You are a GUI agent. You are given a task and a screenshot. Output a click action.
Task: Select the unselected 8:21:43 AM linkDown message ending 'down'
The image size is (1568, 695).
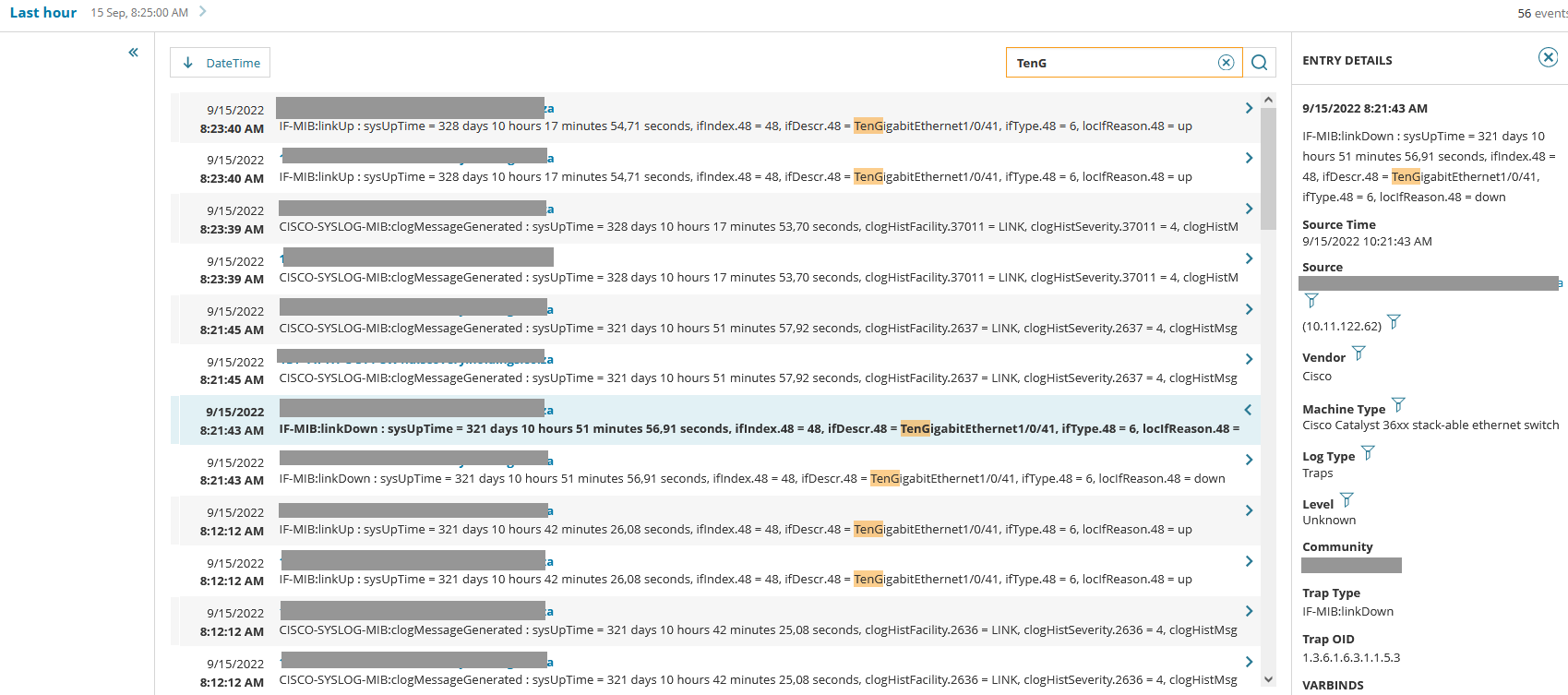(752, 478)
